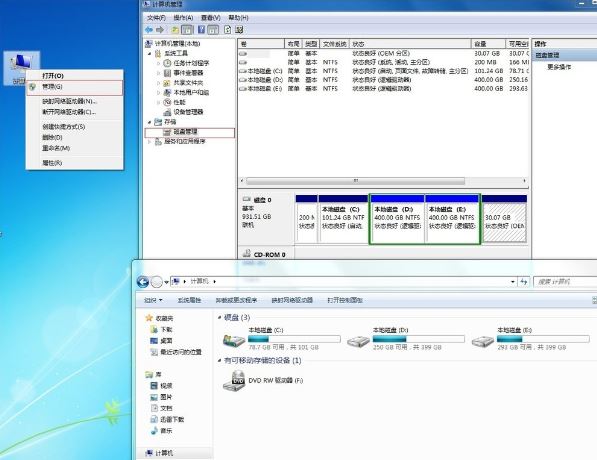Select the 共享文件夹 tree icon
597x460 pixels.
coord(167,83)
